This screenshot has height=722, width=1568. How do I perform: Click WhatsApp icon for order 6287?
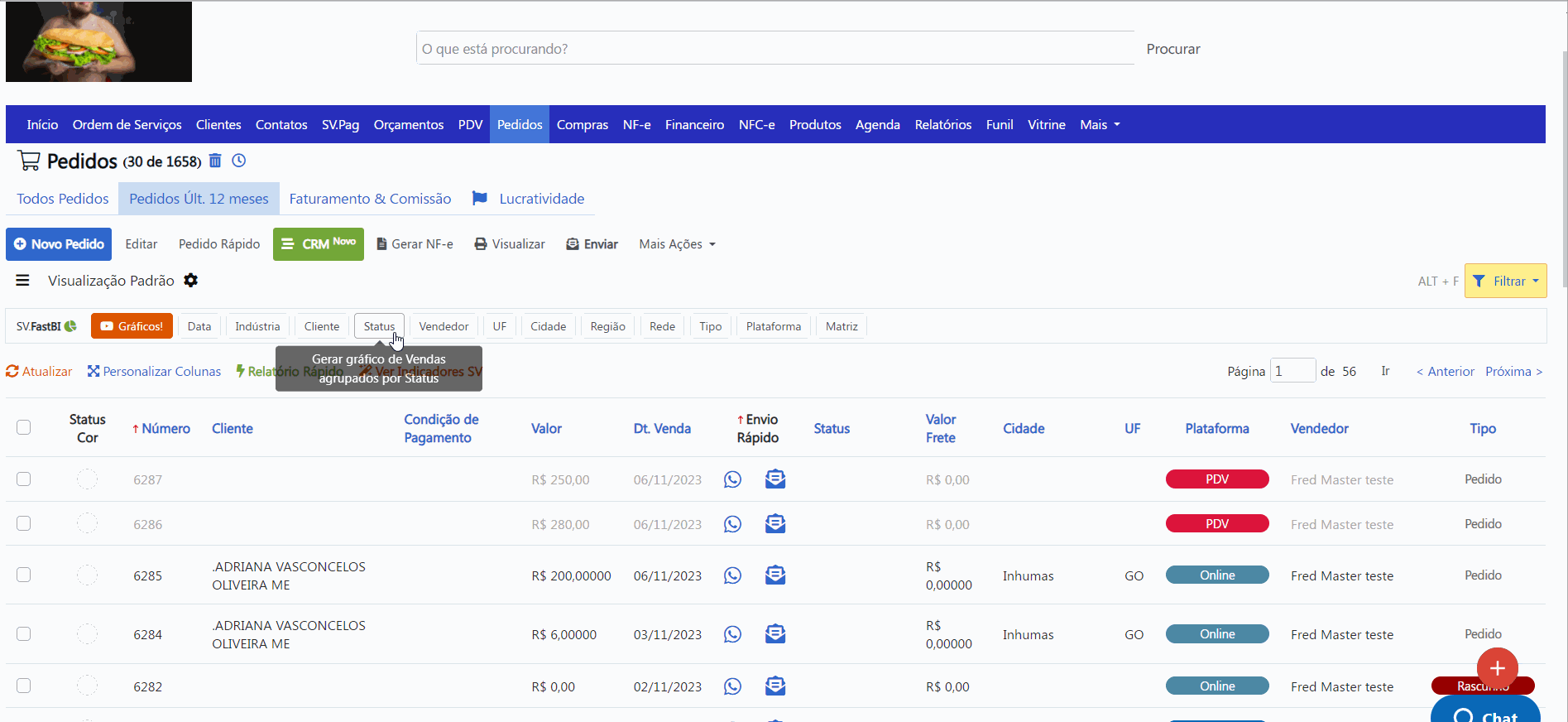click(732, 479)
